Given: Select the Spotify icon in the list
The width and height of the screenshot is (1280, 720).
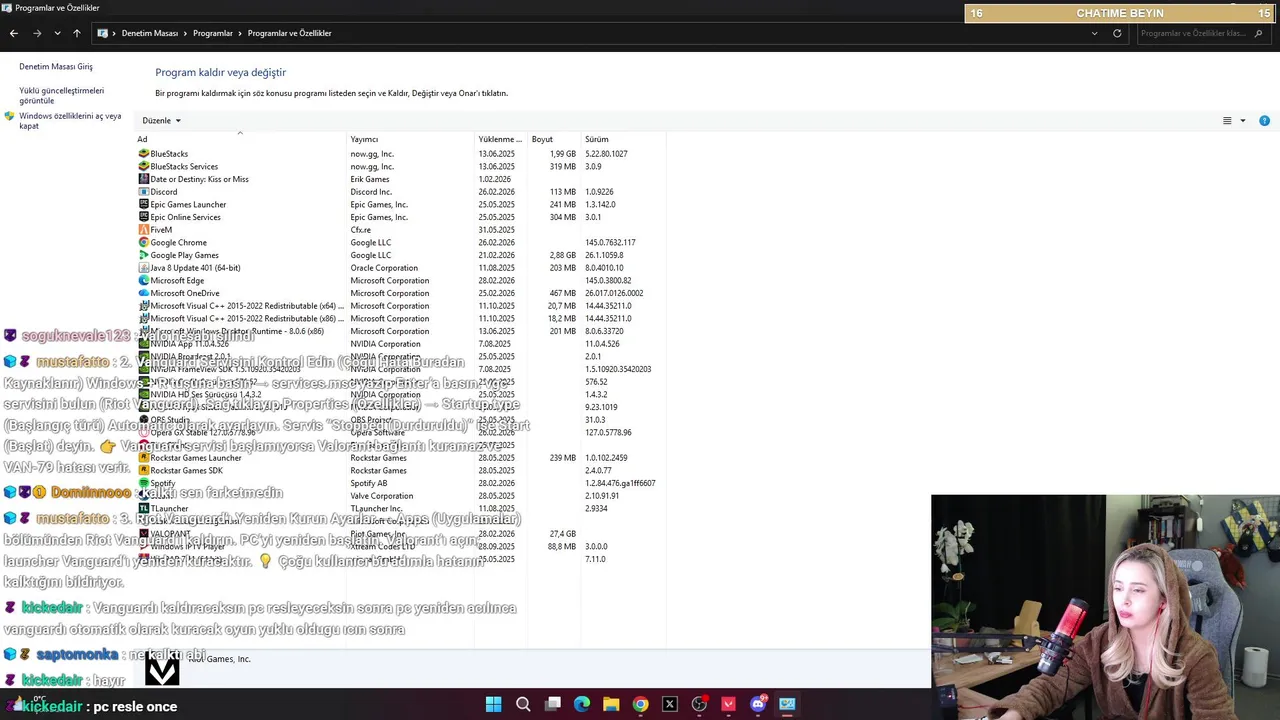Looking at the screenshot, I should point(143,483).
